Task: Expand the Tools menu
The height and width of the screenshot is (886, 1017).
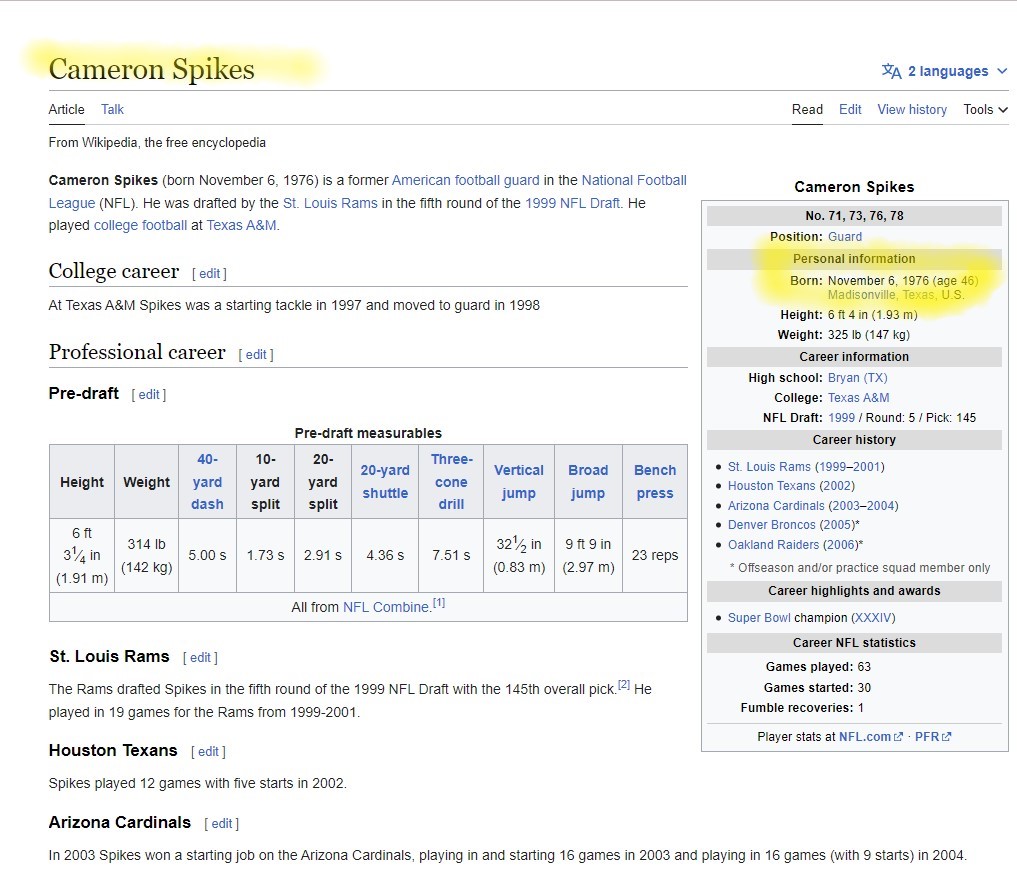Action: coord(985,110)
